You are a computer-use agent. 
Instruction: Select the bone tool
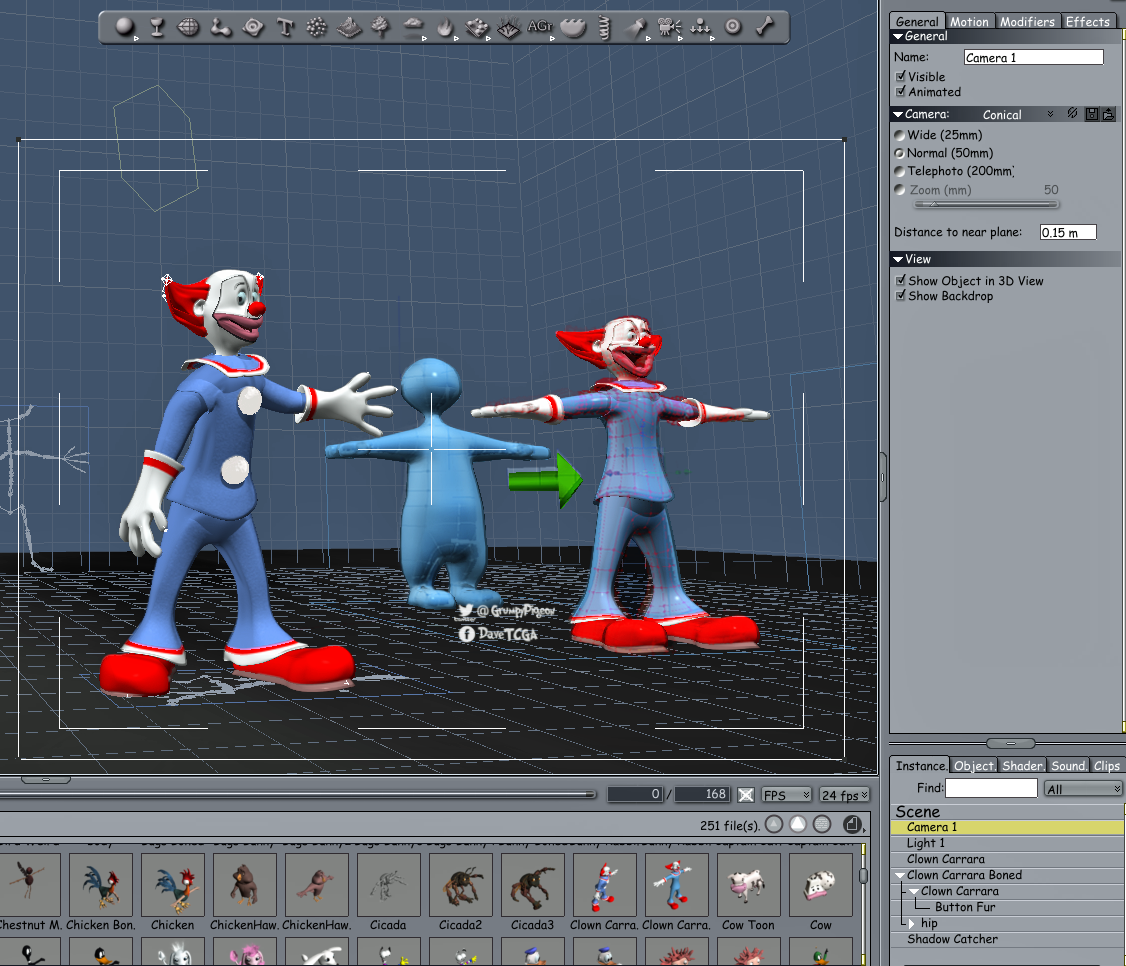pyautogui.click(x=765, y=27)
